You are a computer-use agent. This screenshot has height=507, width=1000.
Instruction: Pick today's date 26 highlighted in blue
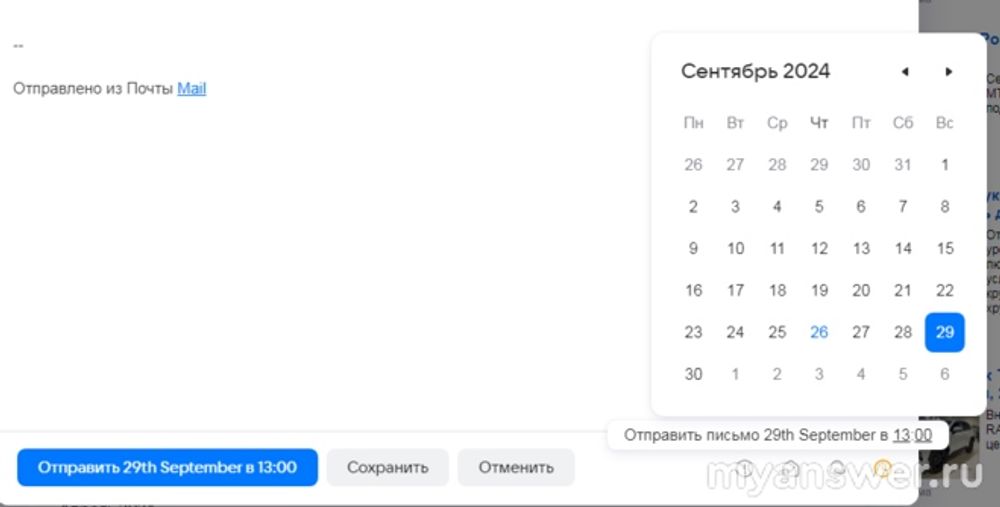pyautogui.click(x=819, y=332)
